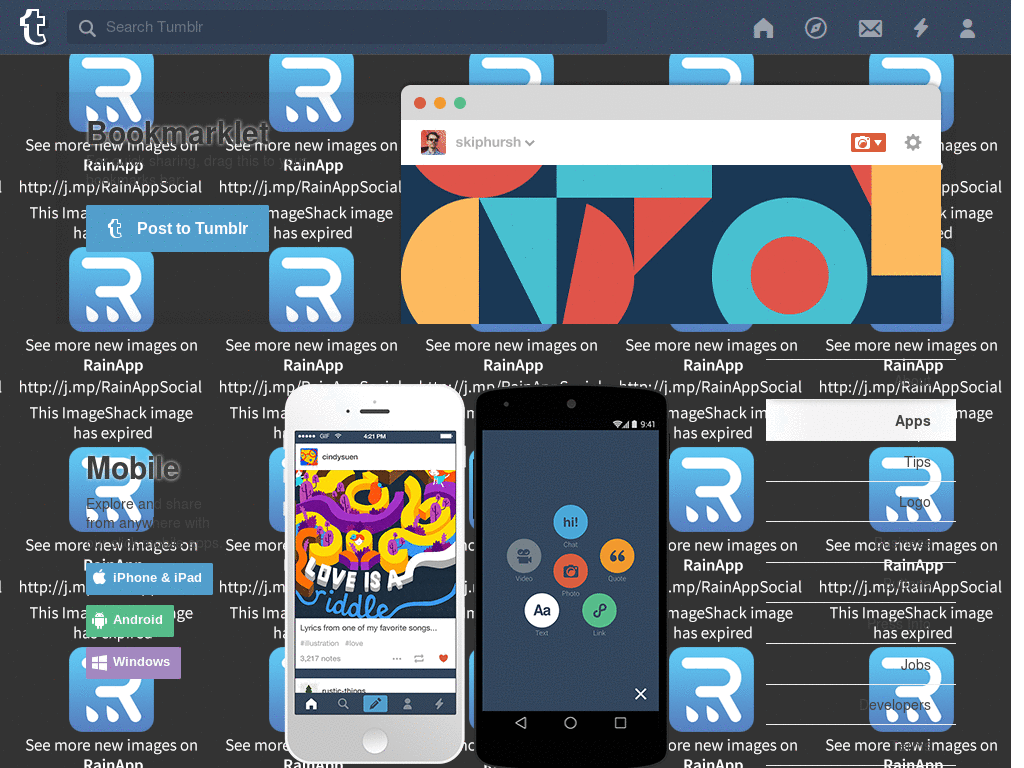This screenshot has height=768, width=1024.
Task: Open the account person icon in the header
Action: pos(967,28)
